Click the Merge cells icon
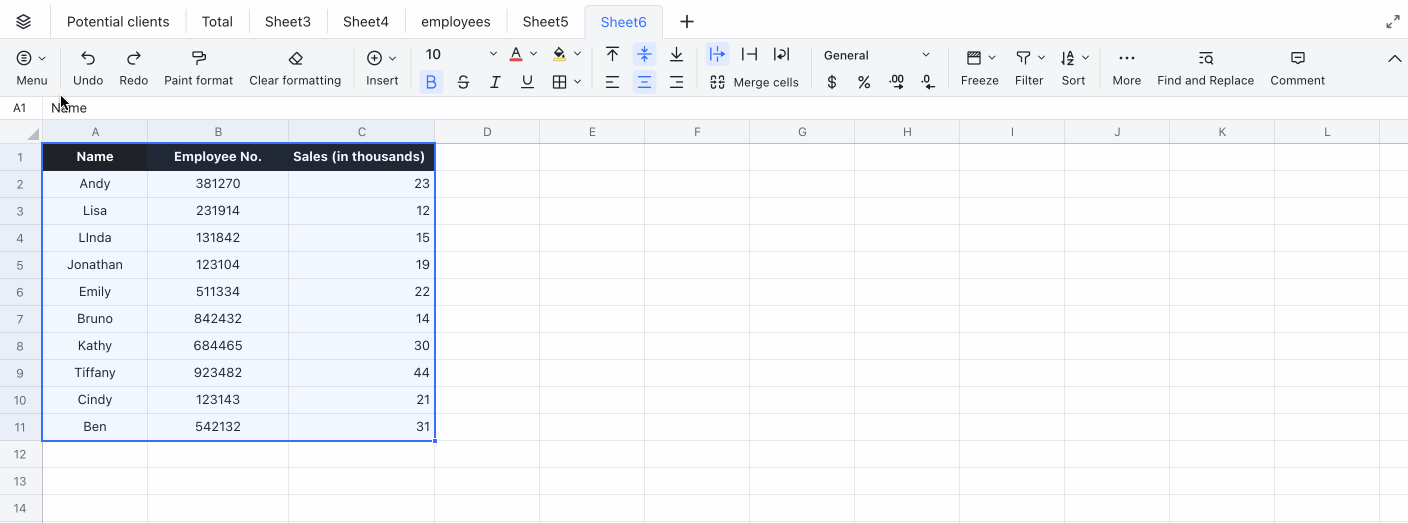Image resolution: width=1408 pixels, height=523 pixels. [x=717, y=82]
